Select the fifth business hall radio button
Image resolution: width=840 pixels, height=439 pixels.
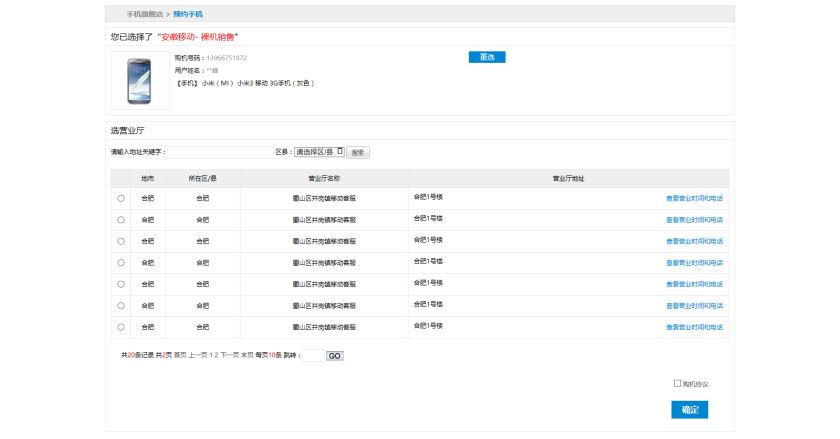click(x=121, y=284)
